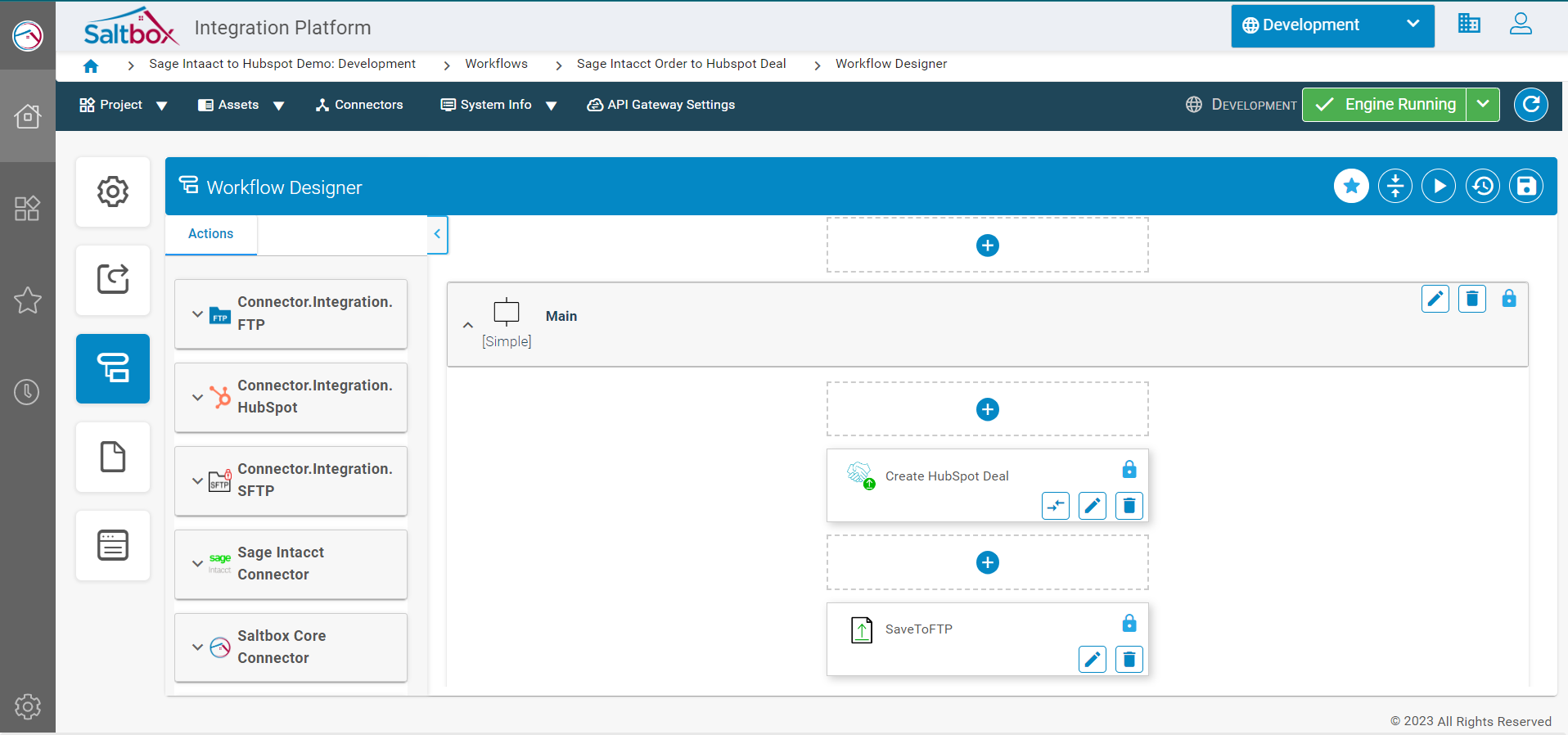Delete the Create HubSpot Deal step

(1129, 506)
